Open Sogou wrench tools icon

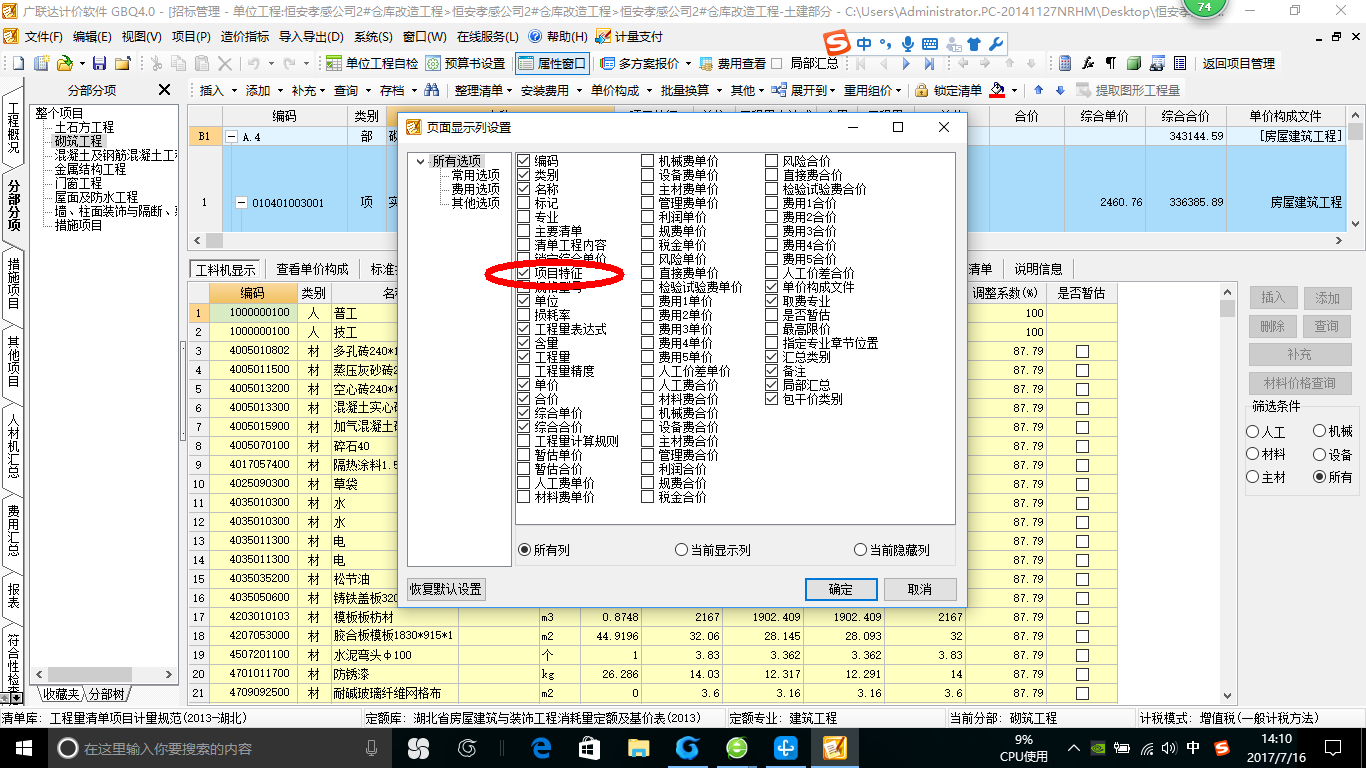995,44
